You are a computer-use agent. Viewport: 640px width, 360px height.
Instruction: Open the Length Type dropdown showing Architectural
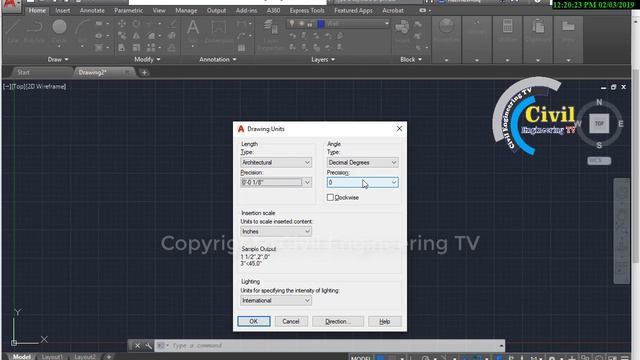[276, 162]
